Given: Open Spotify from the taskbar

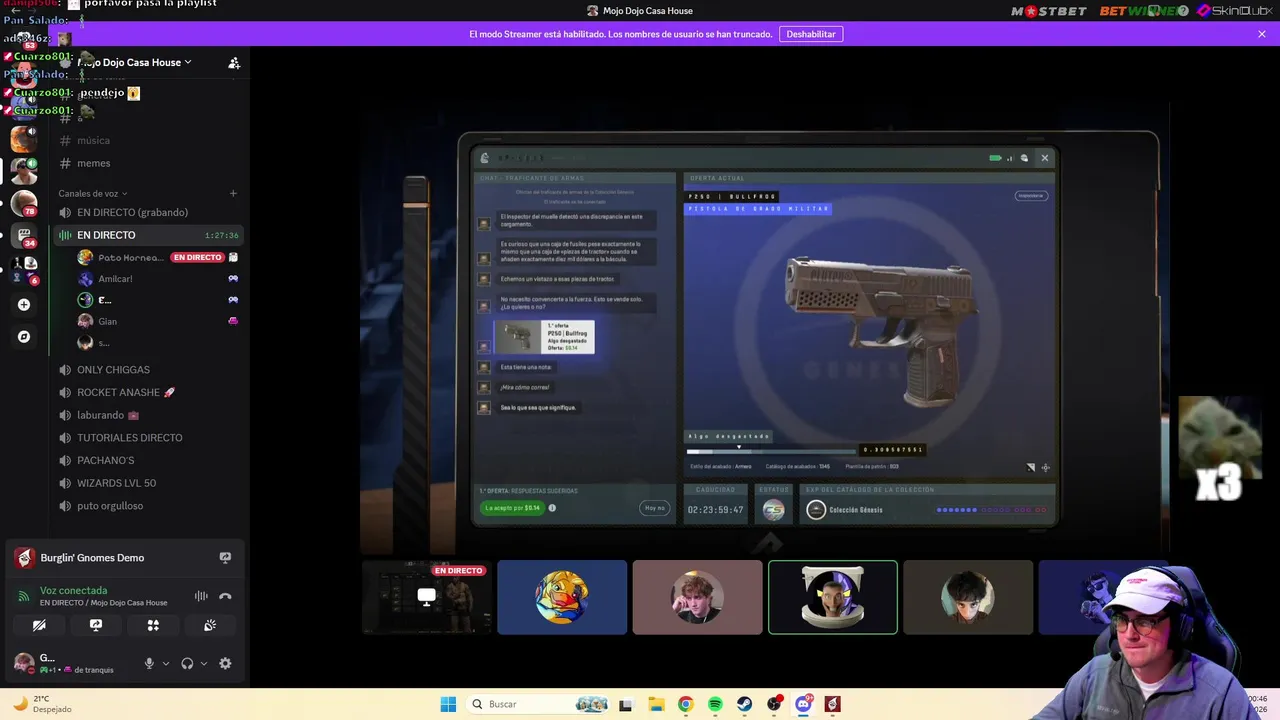Looking at the screenshot, I should [715, 704].
